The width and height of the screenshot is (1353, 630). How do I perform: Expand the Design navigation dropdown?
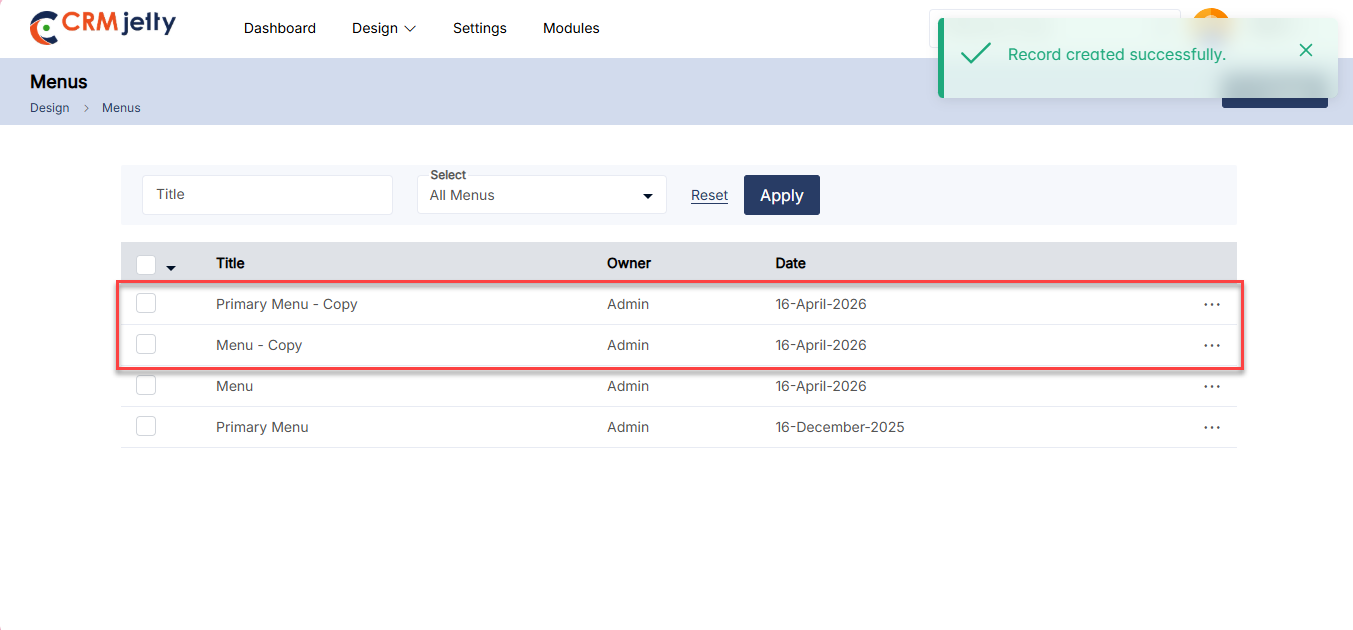383,28
